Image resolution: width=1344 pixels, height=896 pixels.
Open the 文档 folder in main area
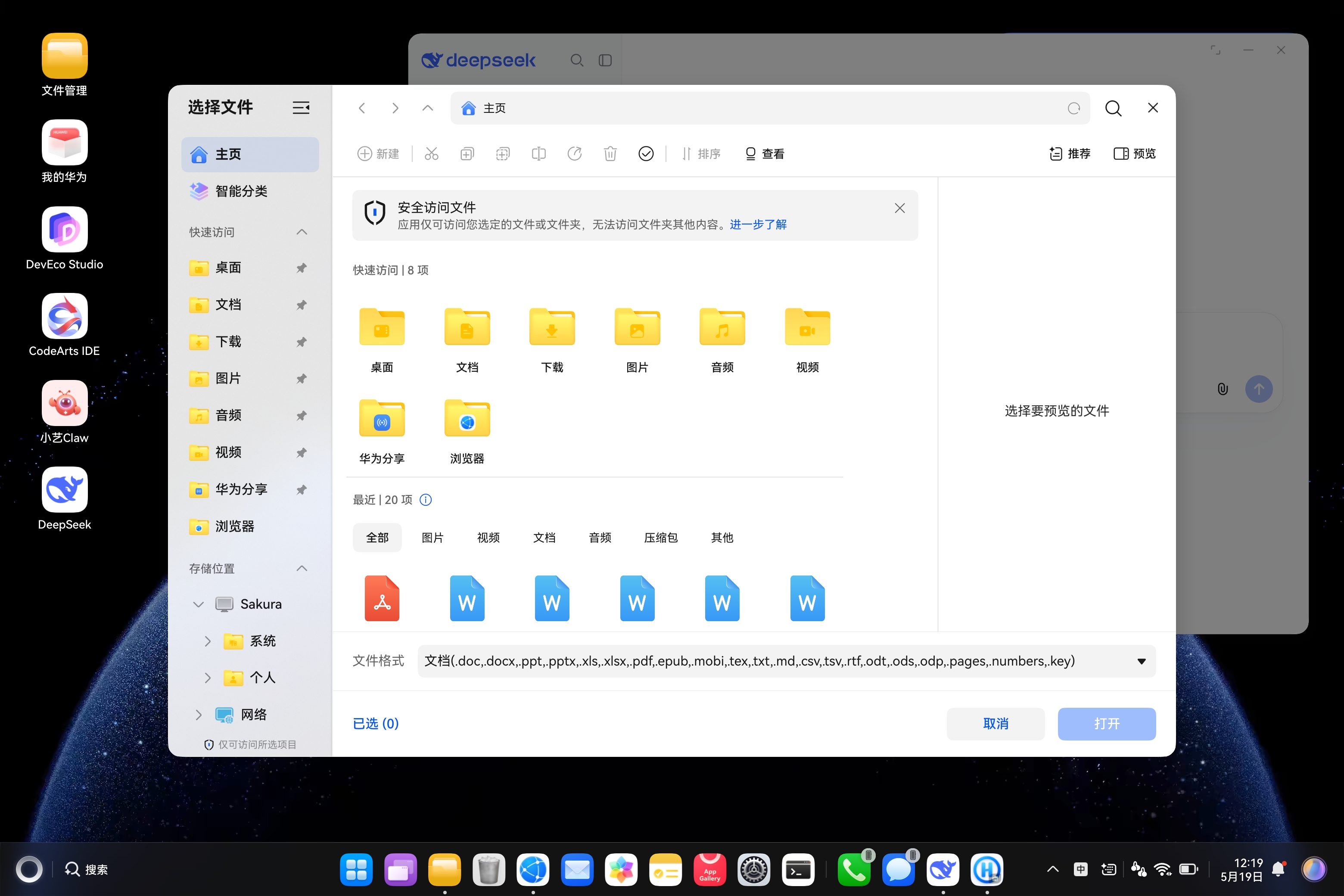tap(467, 340)
